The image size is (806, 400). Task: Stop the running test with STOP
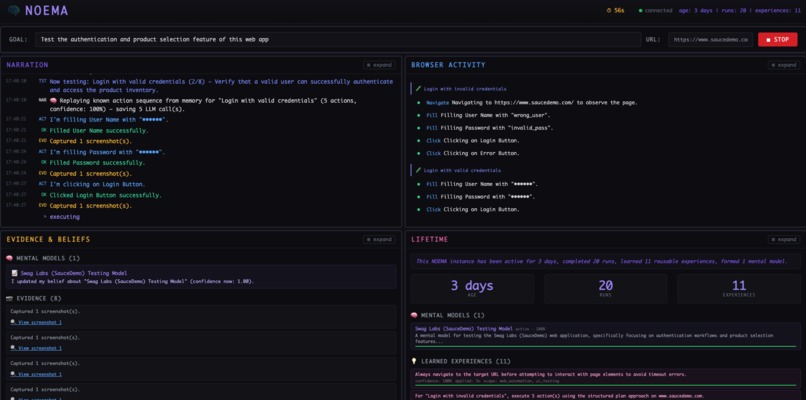(777, 40)
